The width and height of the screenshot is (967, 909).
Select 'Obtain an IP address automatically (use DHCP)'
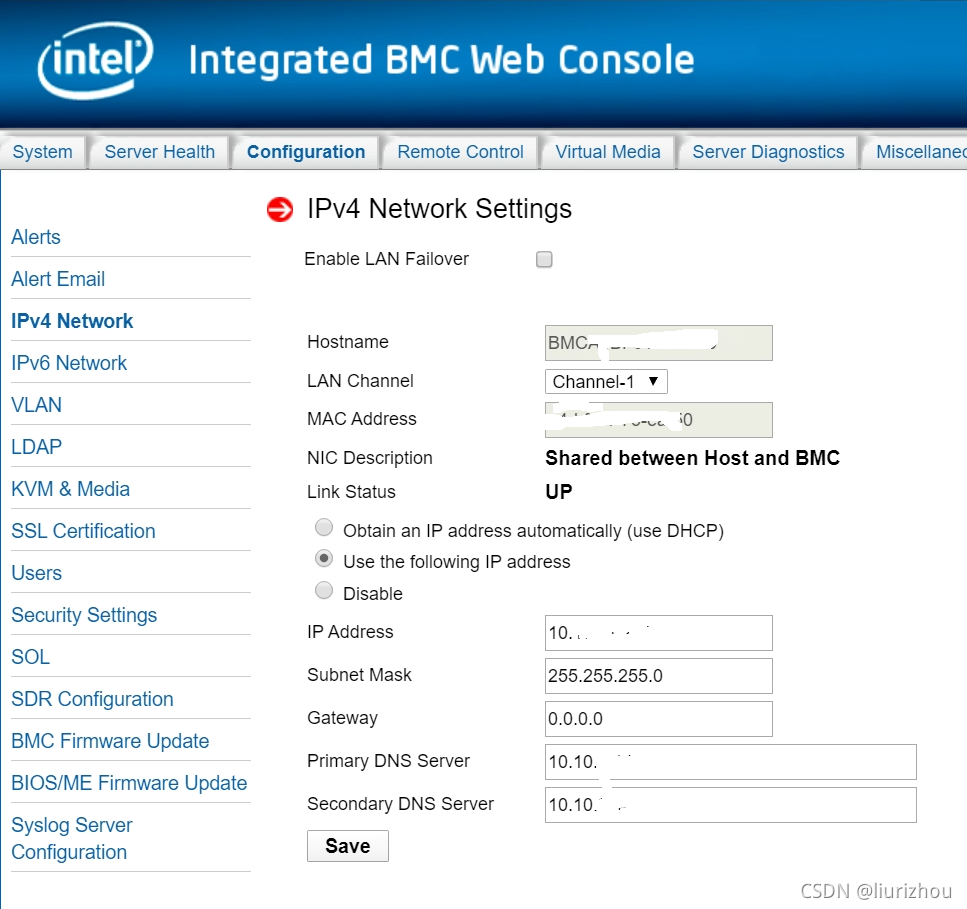323,527
